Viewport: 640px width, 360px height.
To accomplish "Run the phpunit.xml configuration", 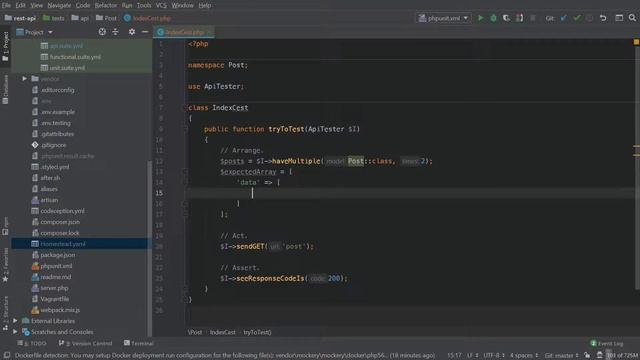I will click(x=480, y=18).
